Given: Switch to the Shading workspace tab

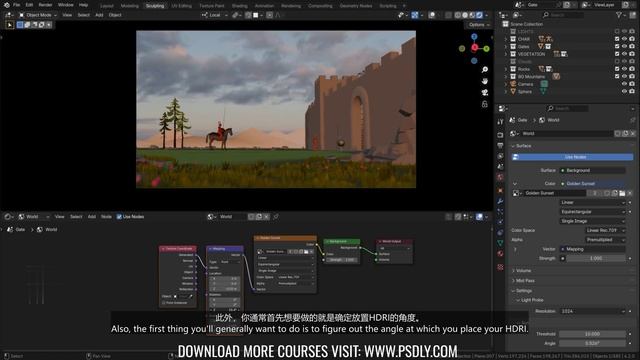Looking at the screenshot, I should pos(240,6).
